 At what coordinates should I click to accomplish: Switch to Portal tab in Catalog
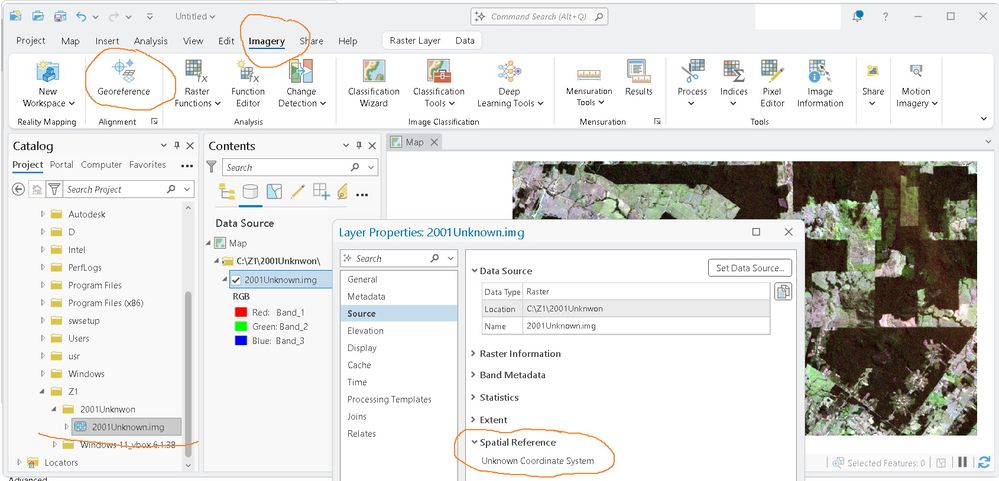[62, 164]
